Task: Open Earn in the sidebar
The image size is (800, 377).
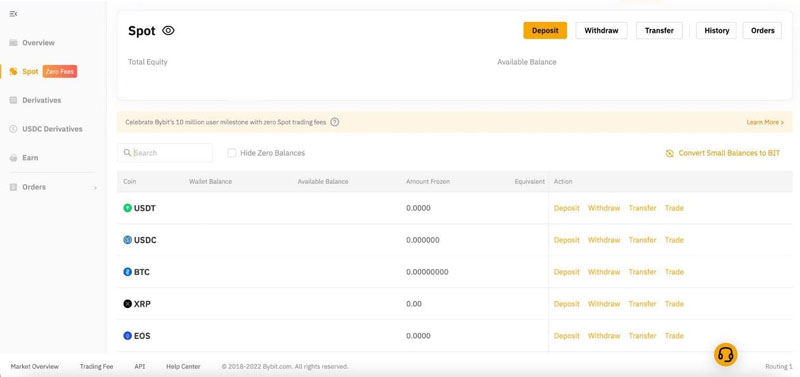Action: (x=30, y=158)
